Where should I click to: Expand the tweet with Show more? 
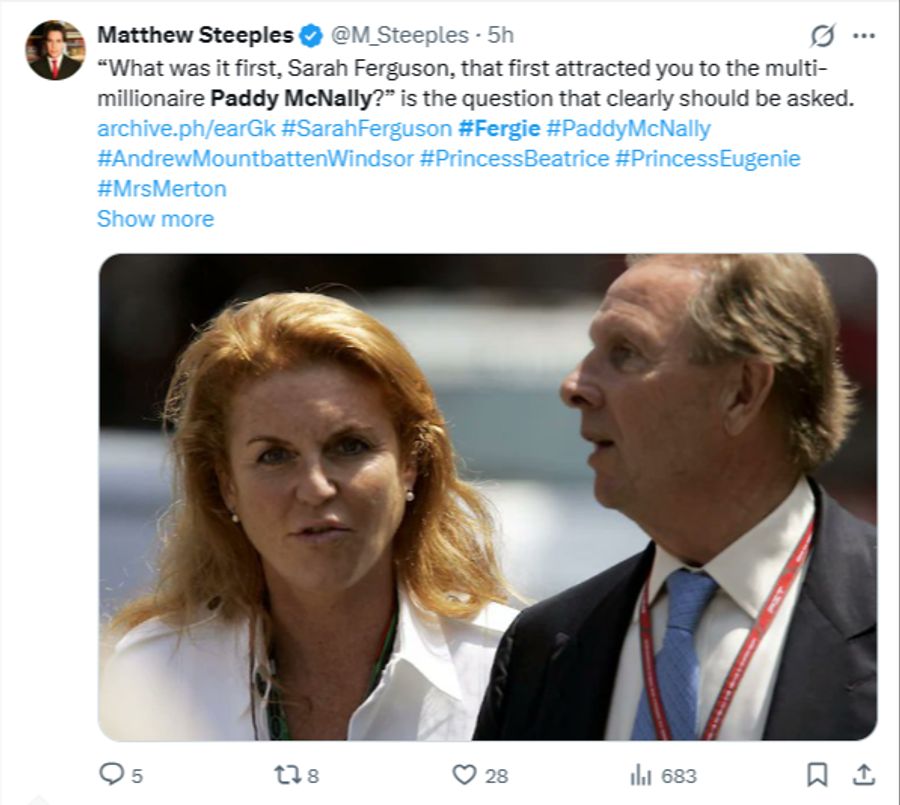pos(156,219)
